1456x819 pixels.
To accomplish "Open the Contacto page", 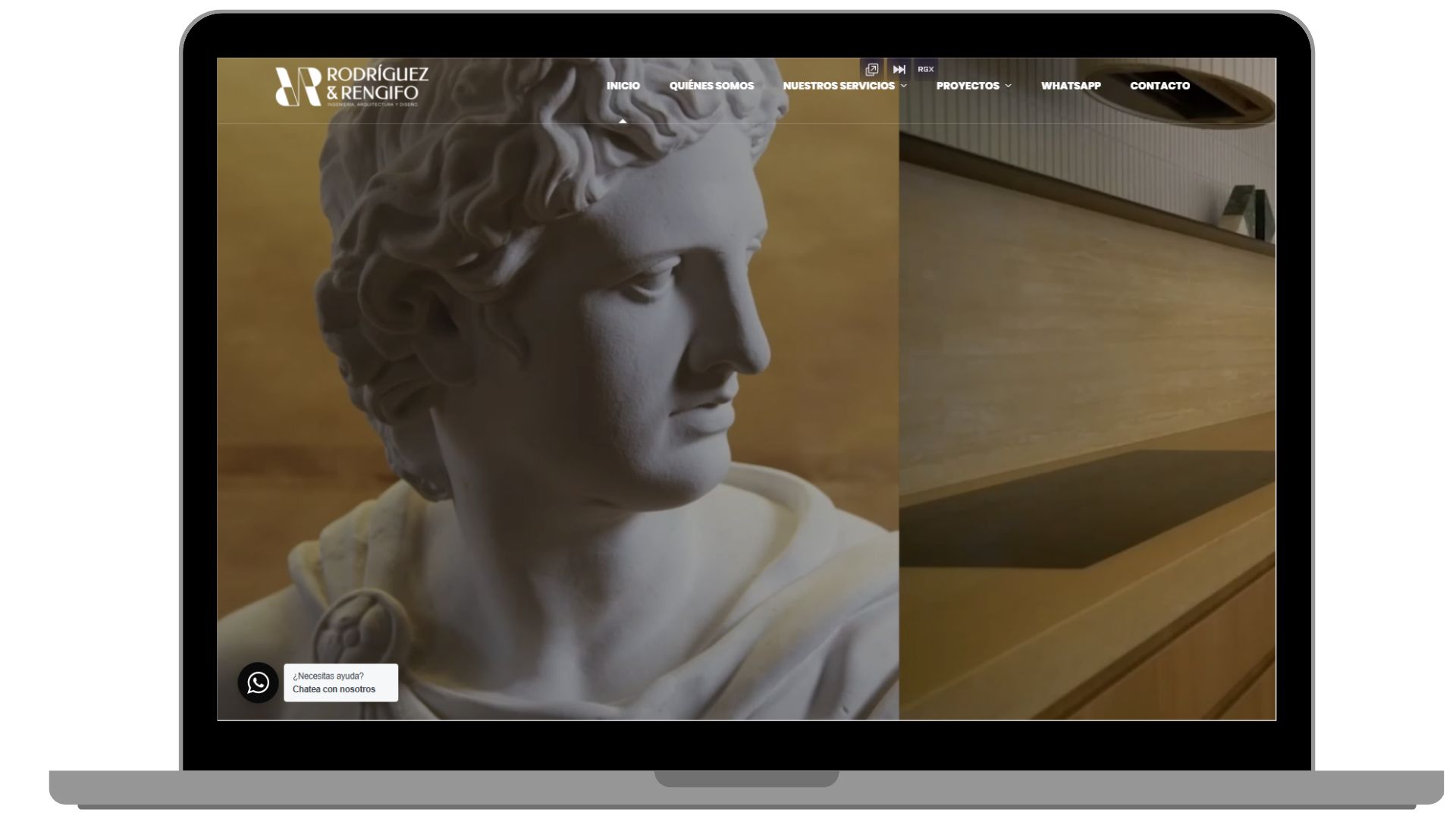I will point(1159,86).
